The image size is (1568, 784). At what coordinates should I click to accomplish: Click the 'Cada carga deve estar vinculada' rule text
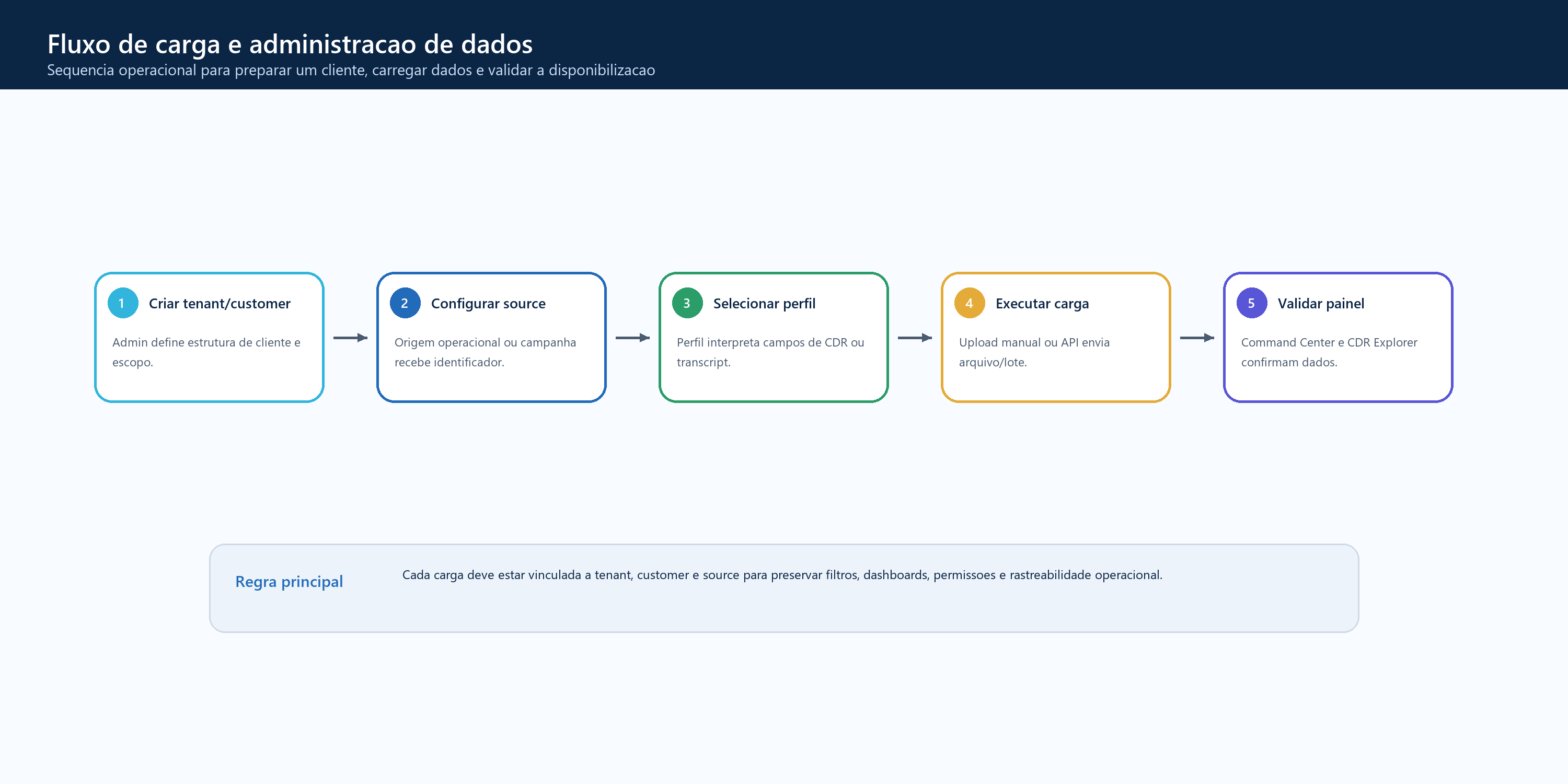782,574
